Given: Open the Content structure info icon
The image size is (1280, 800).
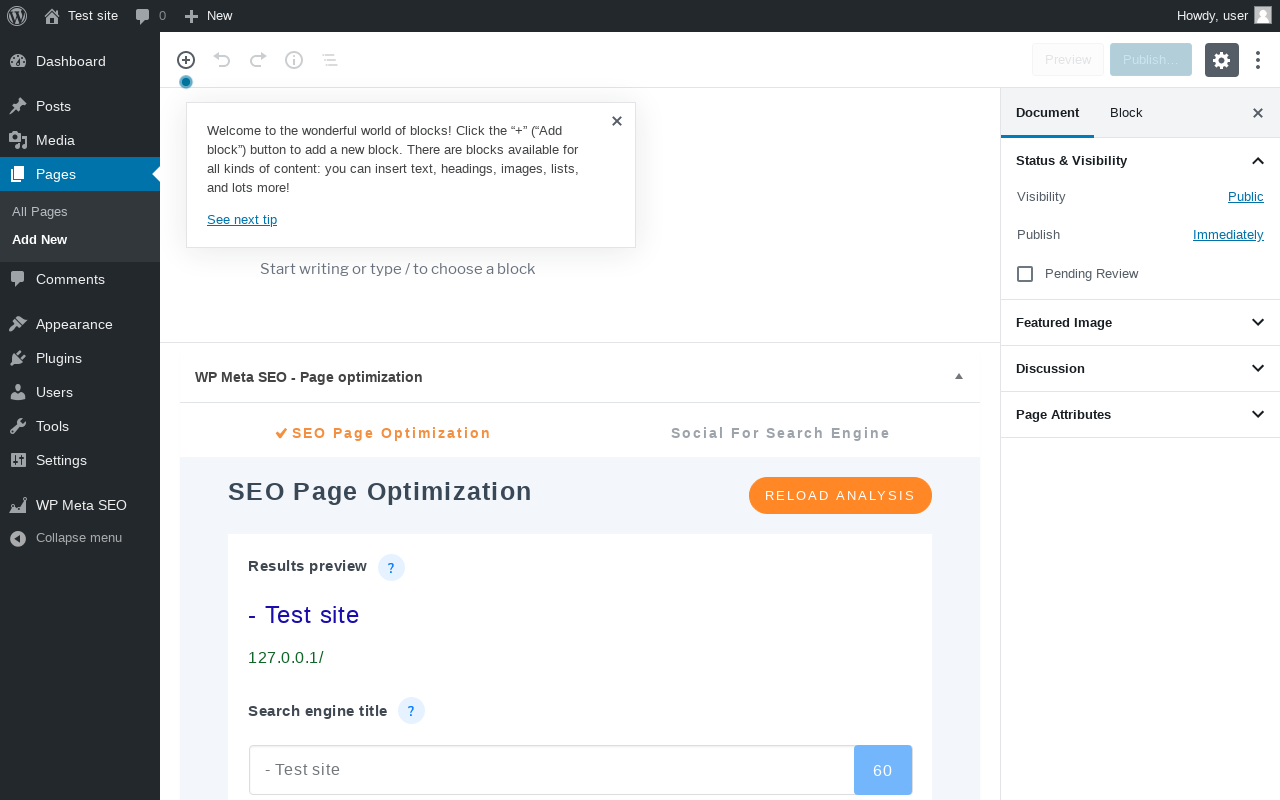Looking at the screenshot, I should [294, 60].
